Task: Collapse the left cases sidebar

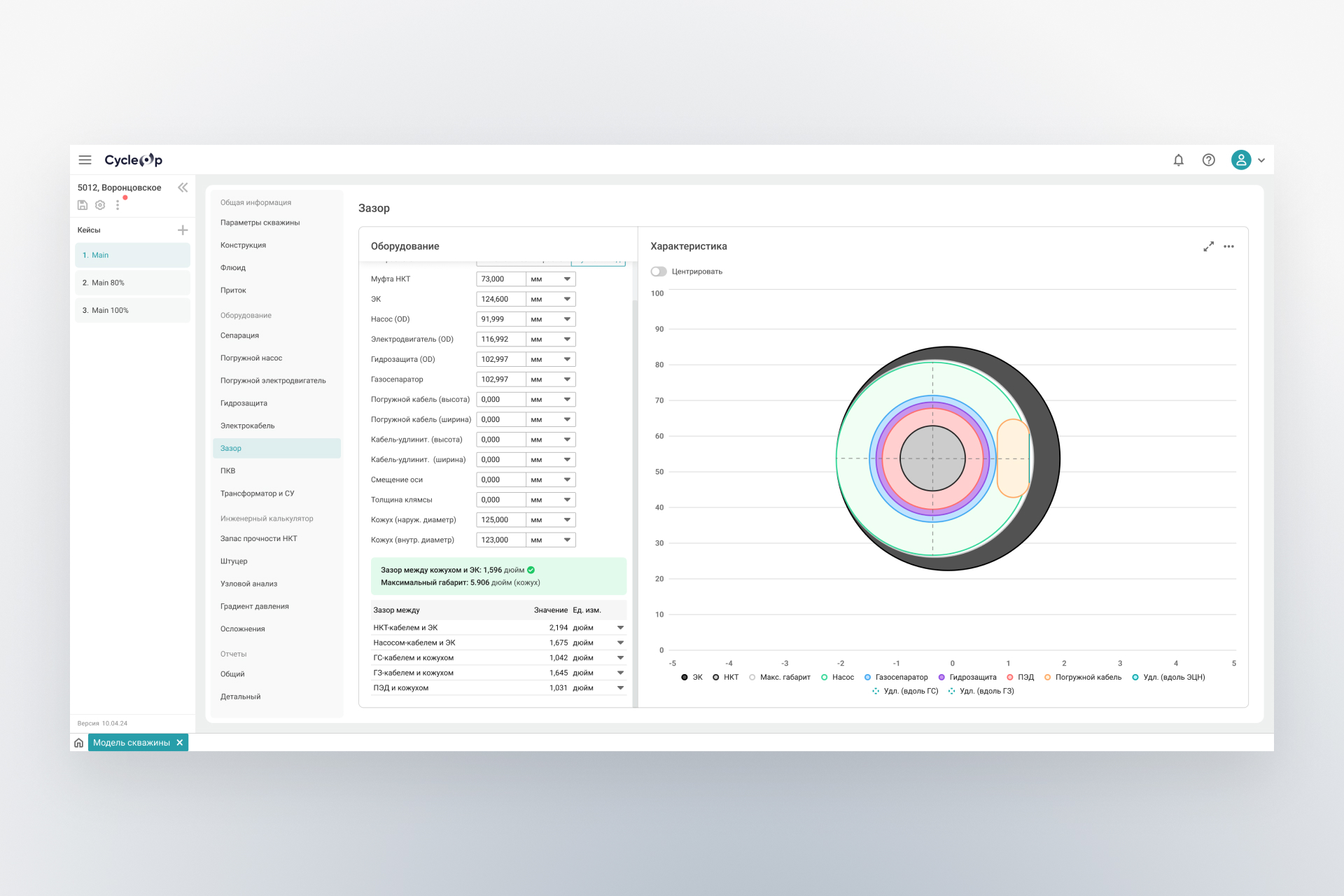Action: pyautogui.click(x=183, y=188)
